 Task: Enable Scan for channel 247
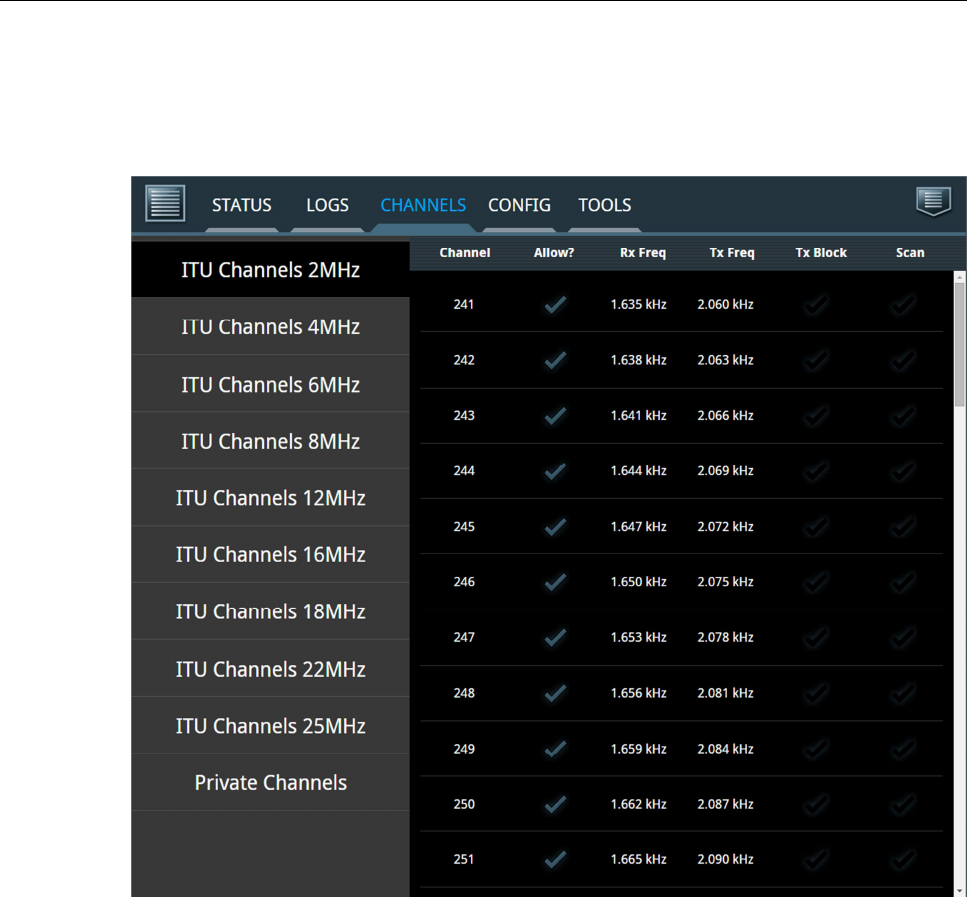coord(903,637)
